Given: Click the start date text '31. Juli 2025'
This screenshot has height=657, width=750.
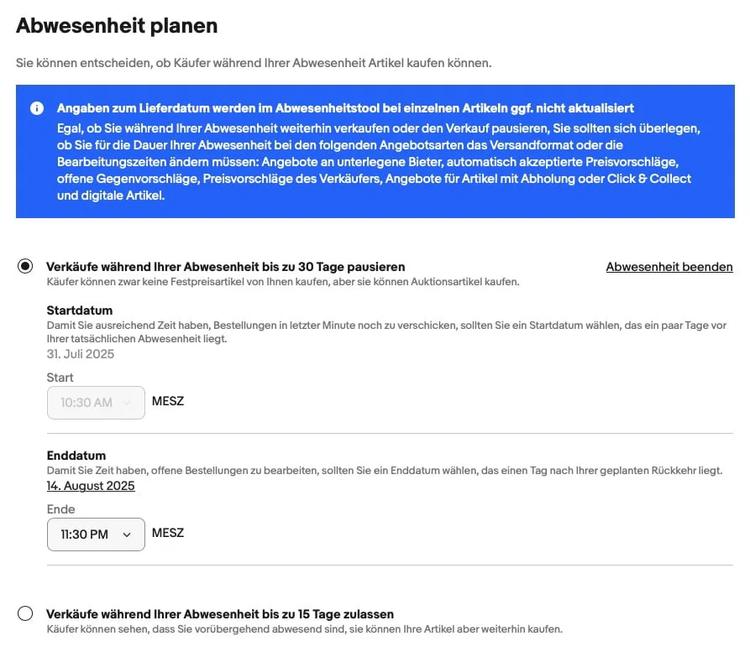Looking at the screenshot, I should point(80,354).
